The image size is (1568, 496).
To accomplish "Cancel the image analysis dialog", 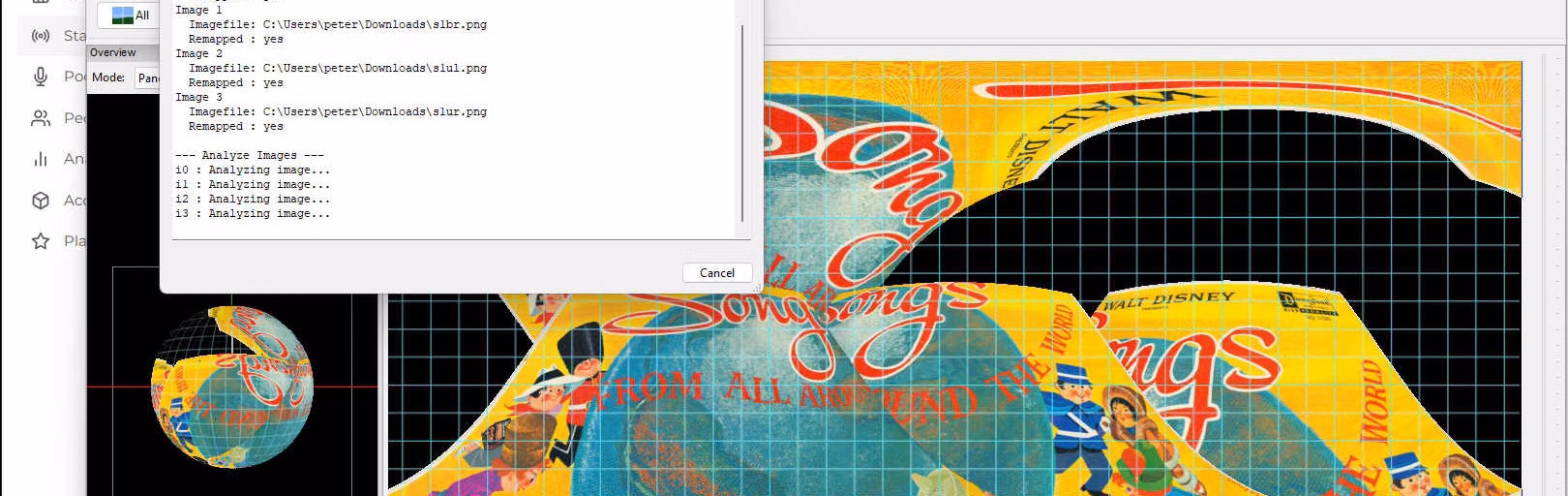I will click(717, 273).
